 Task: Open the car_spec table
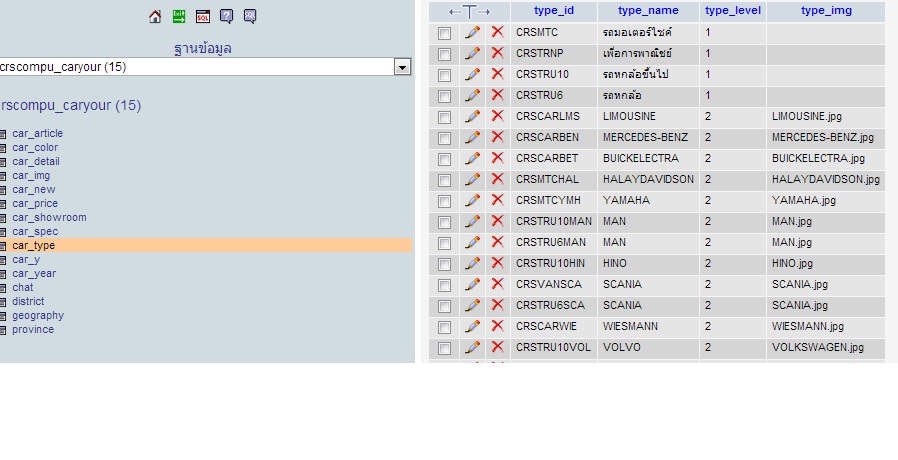coord(35,231)
